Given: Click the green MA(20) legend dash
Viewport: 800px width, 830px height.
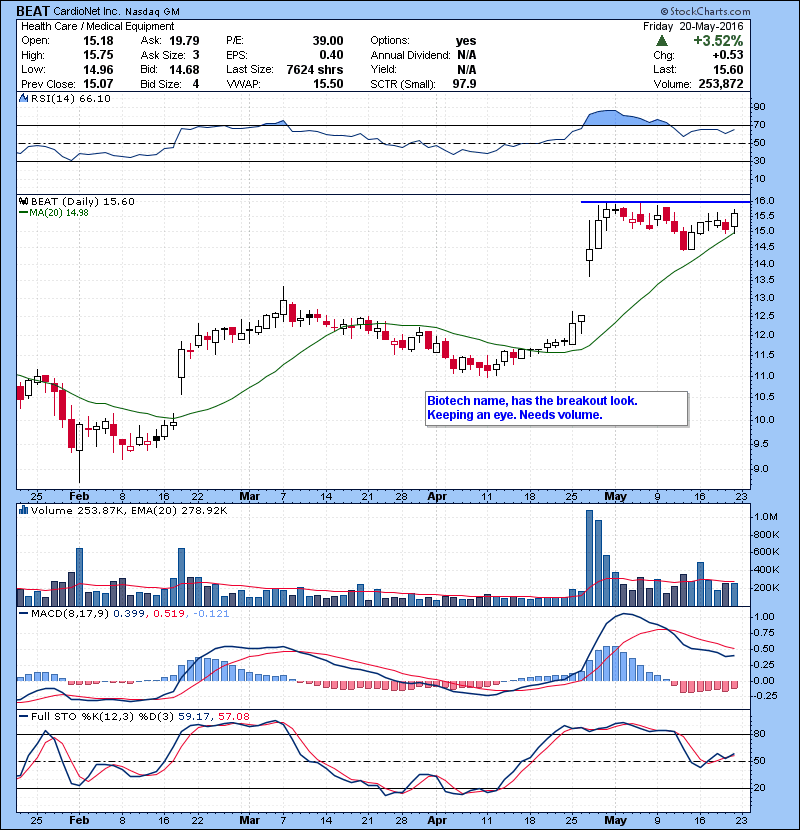Looking at the screenshot, I should coord(23,213).
